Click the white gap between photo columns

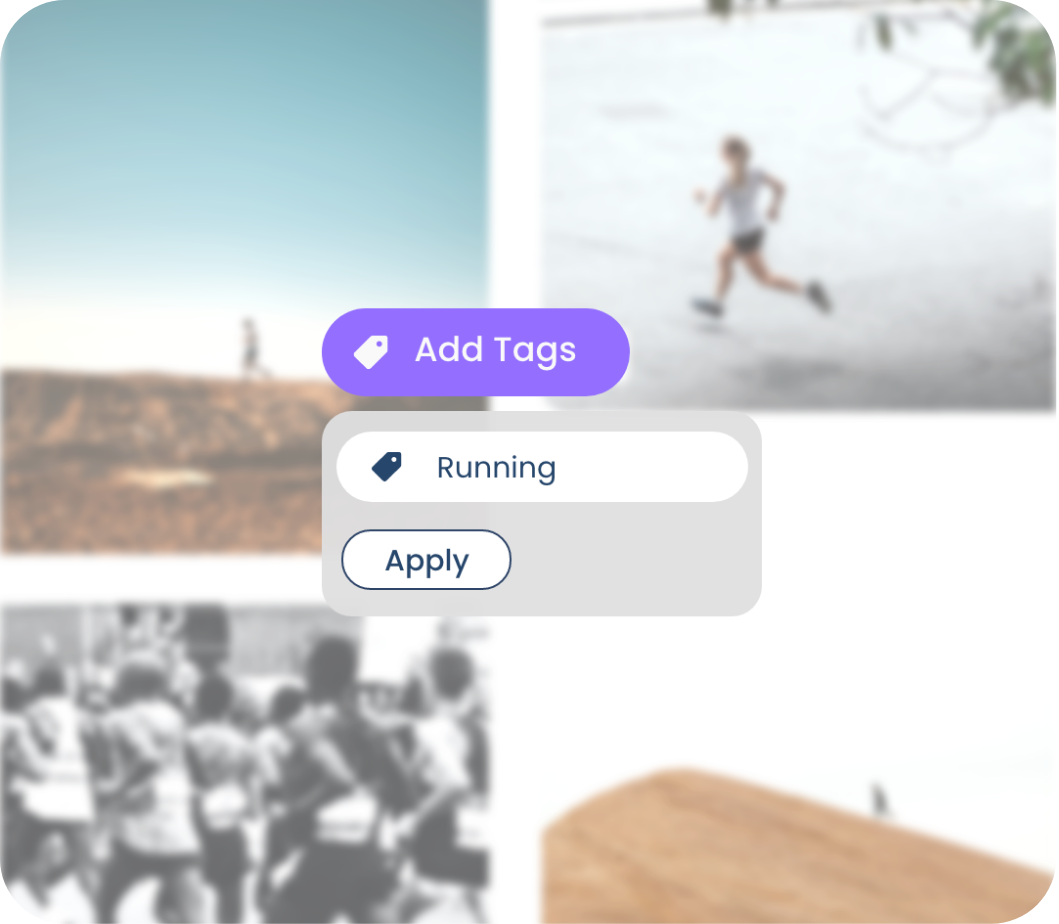515,203
